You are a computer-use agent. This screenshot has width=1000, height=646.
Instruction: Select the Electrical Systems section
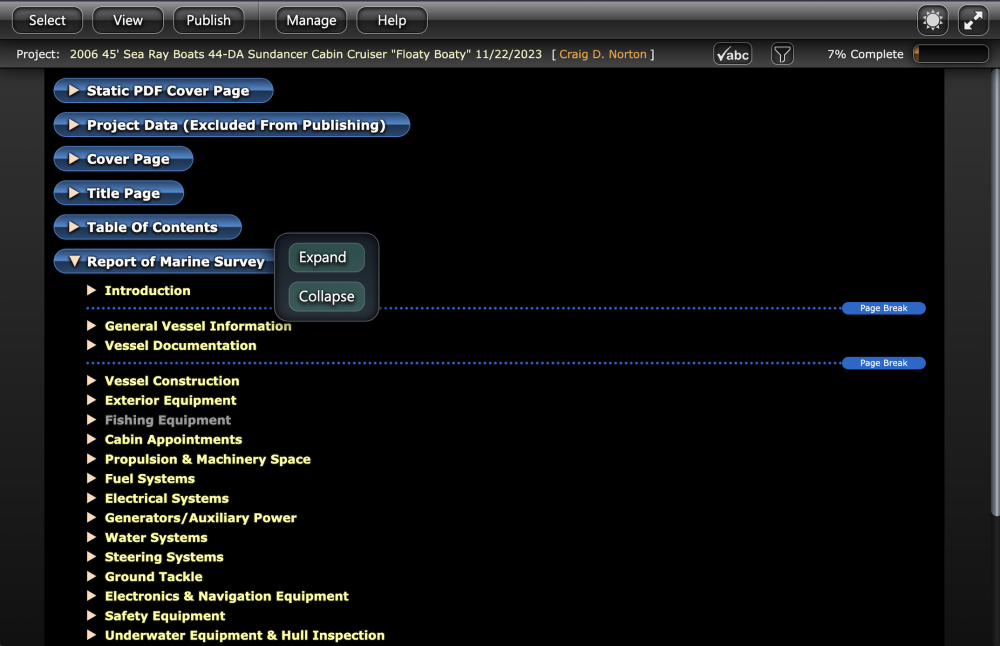[x=166, y=498]
